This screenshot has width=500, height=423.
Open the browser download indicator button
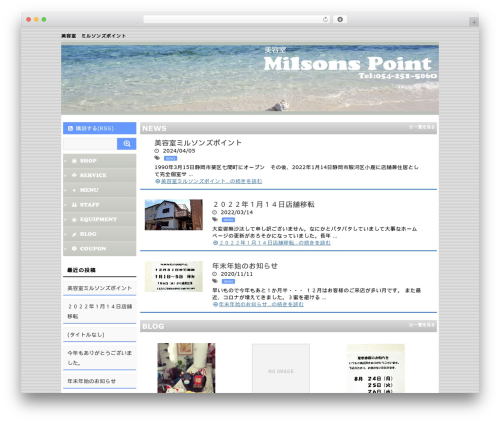pyautogui.click(x=340, y=20)
